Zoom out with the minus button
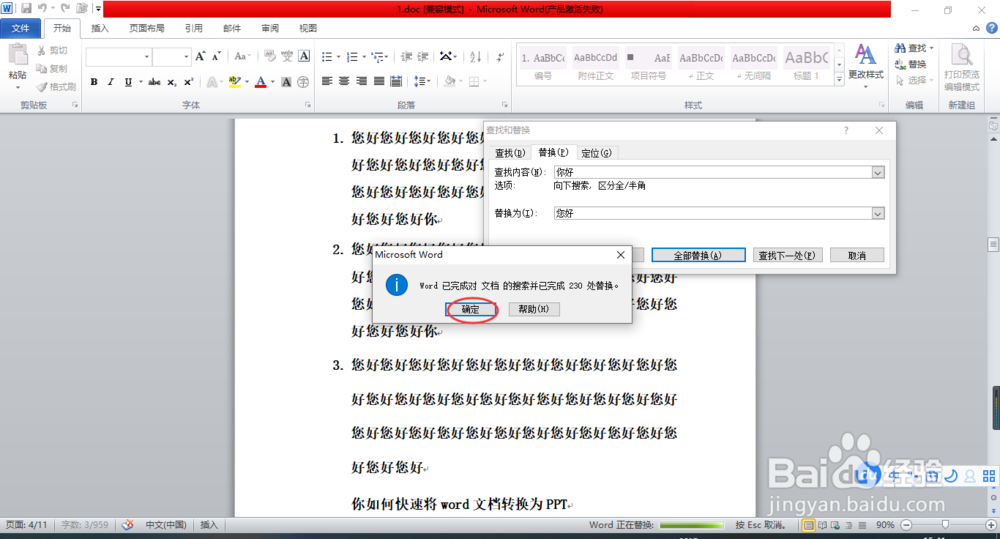Image resolution: width=1000 pixels, height=539 pixels. (906, 525)
